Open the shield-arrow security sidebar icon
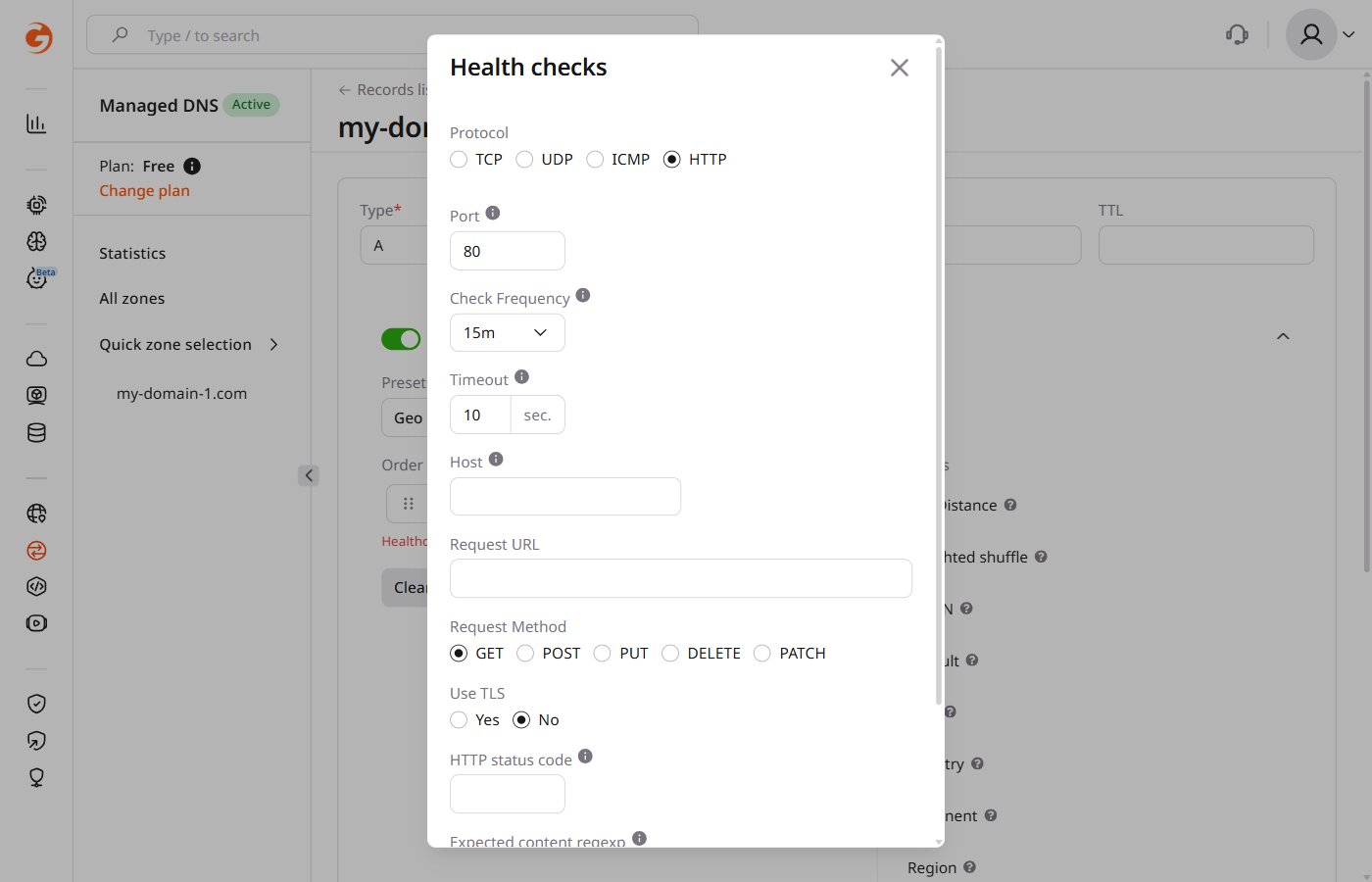1372x882 pixels. pyautogui.click(x=36, y=741)
